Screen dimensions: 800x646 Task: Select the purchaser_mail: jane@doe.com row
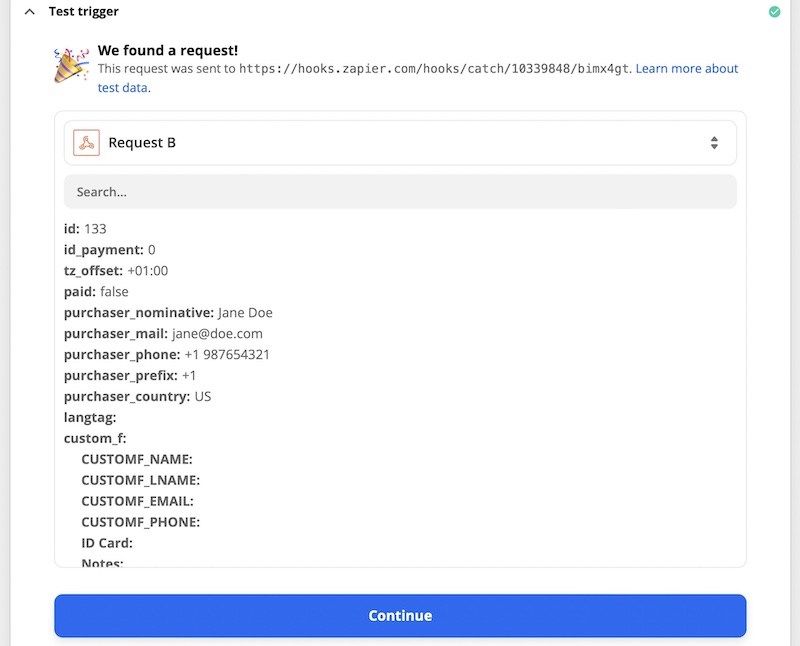pyautogui.click(x=163, y=333)
